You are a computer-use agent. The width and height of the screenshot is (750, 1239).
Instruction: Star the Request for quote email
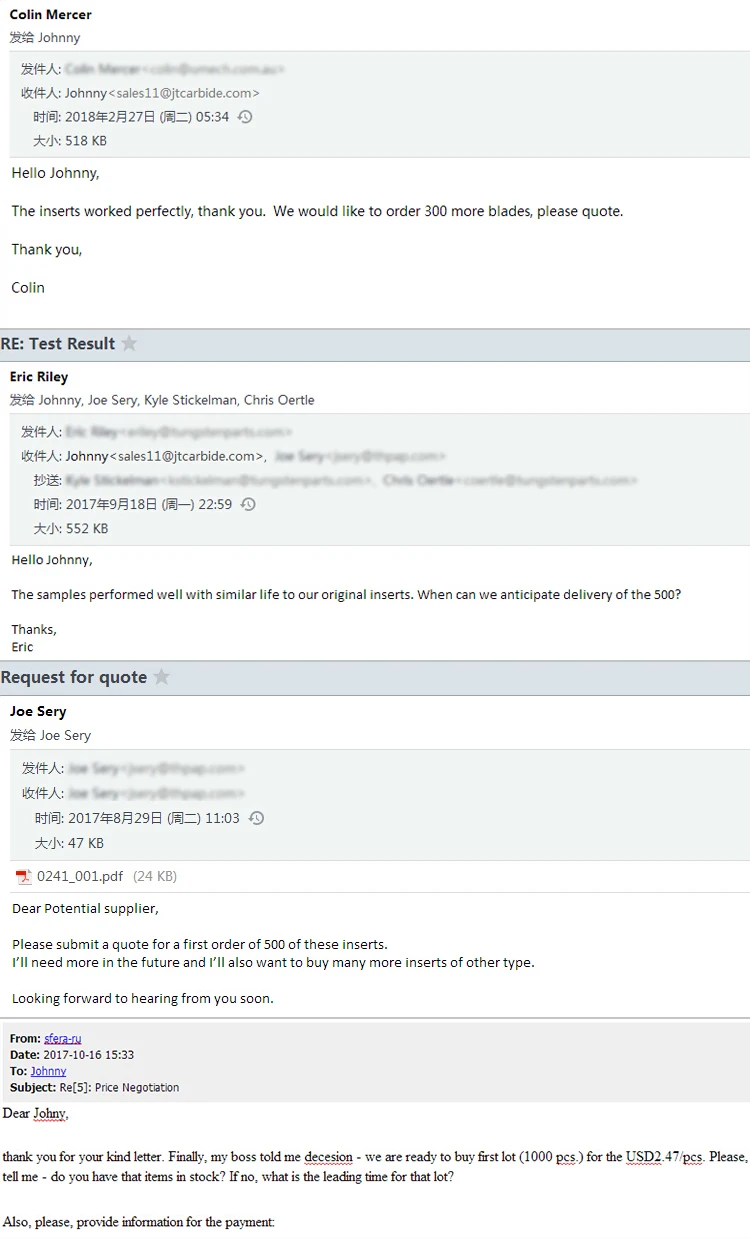pos(162,678)
